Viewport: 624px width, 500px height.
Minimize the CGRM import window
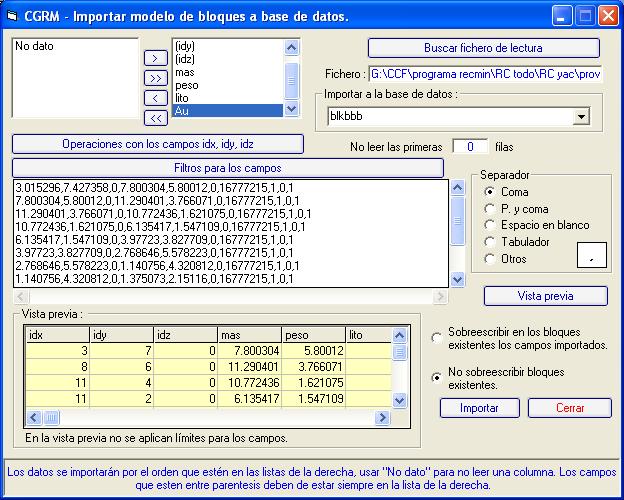(562, 16)
